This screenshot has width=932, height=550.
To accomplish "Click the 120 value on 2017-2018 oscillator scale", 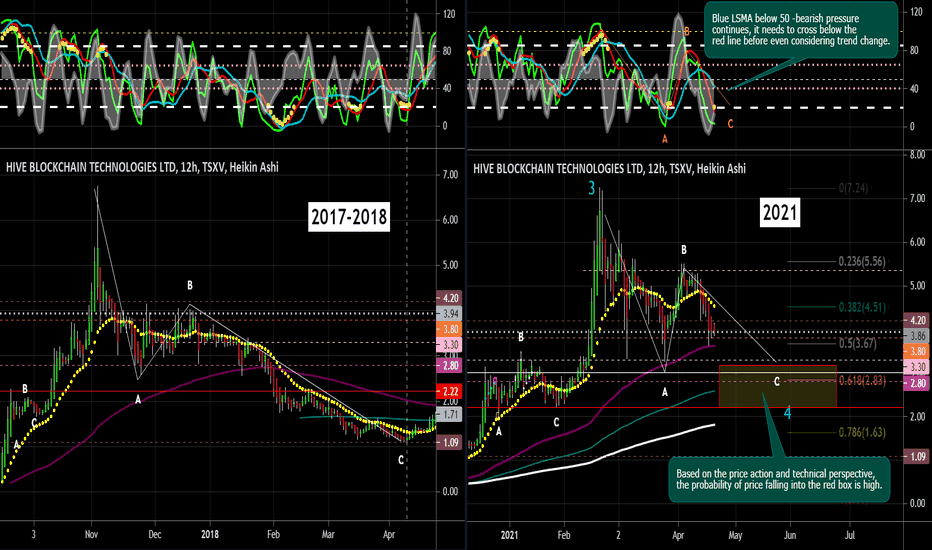I will click(x=449, y=14).
